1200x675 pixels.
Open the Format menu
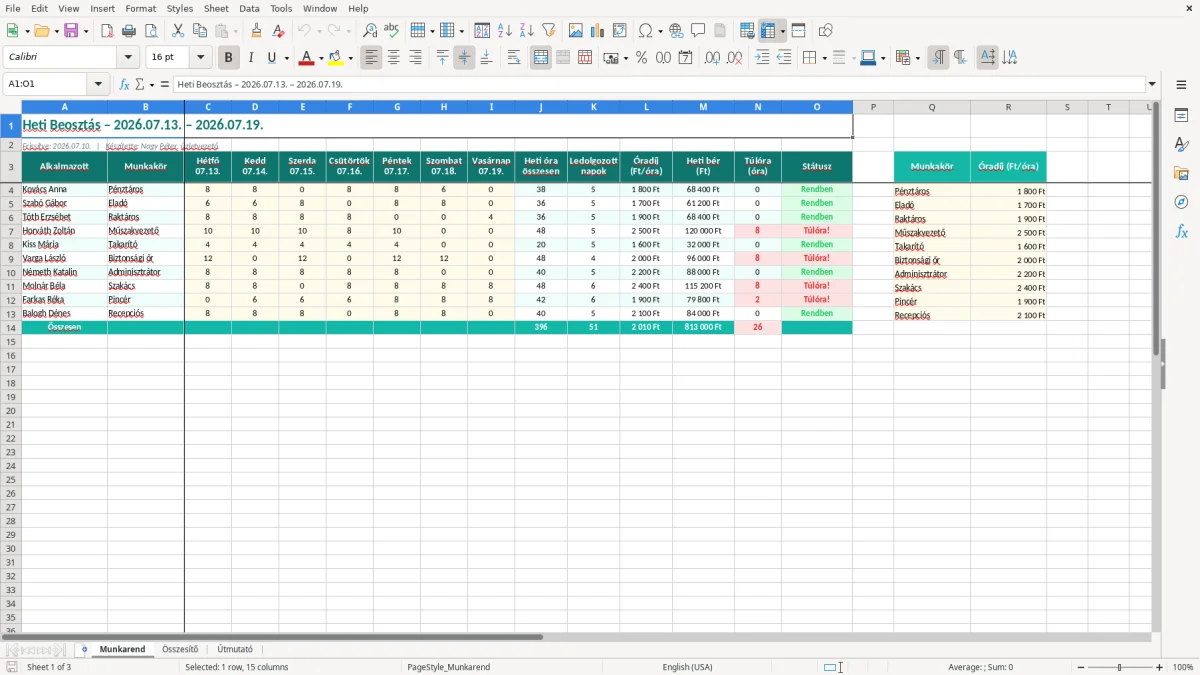140,8
